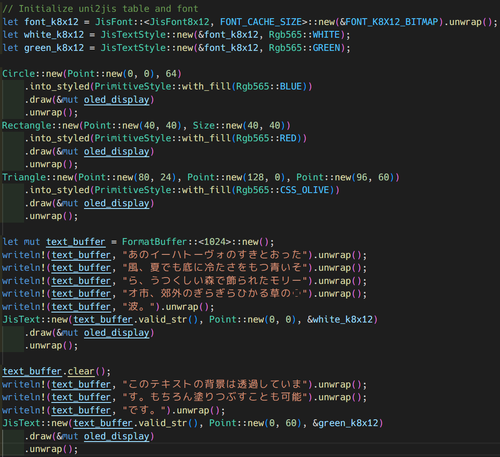Click the string starting with 'す。もちろん塗り'
The height and width of the screenshot is (457, 500).
coord(215,397)
